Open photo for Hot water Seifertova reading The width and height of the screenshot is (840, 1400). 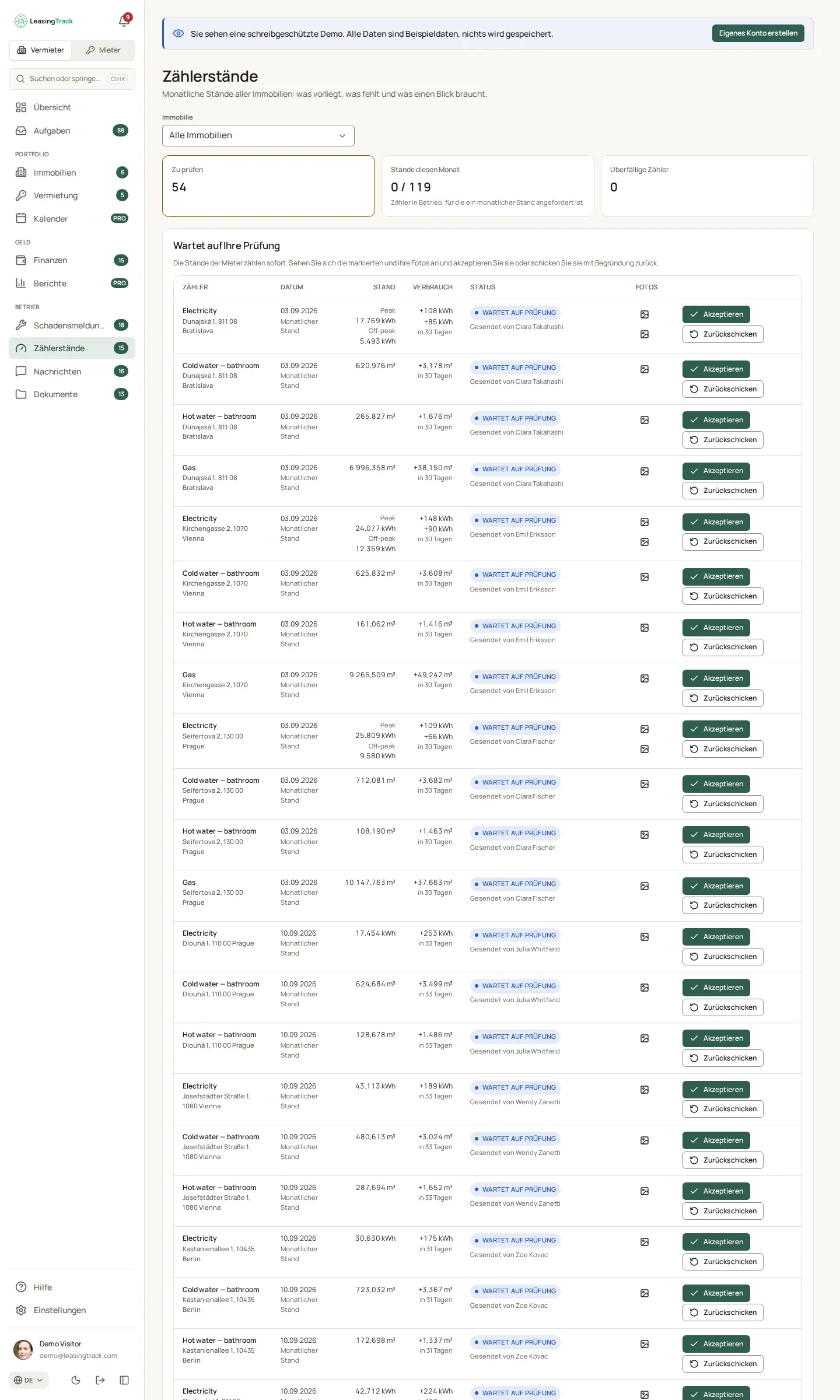645,835
